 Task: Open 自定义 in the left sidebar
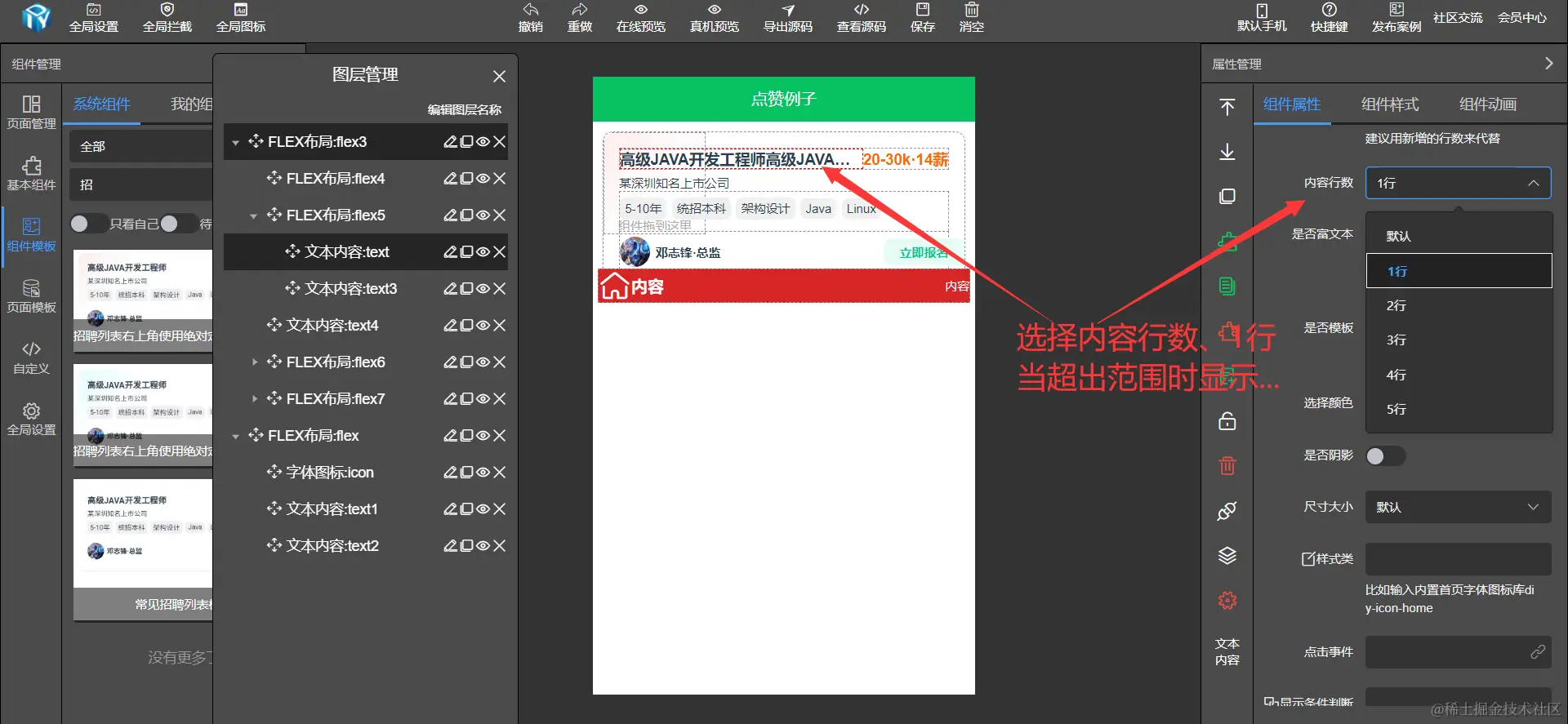(x=31, y=358)
